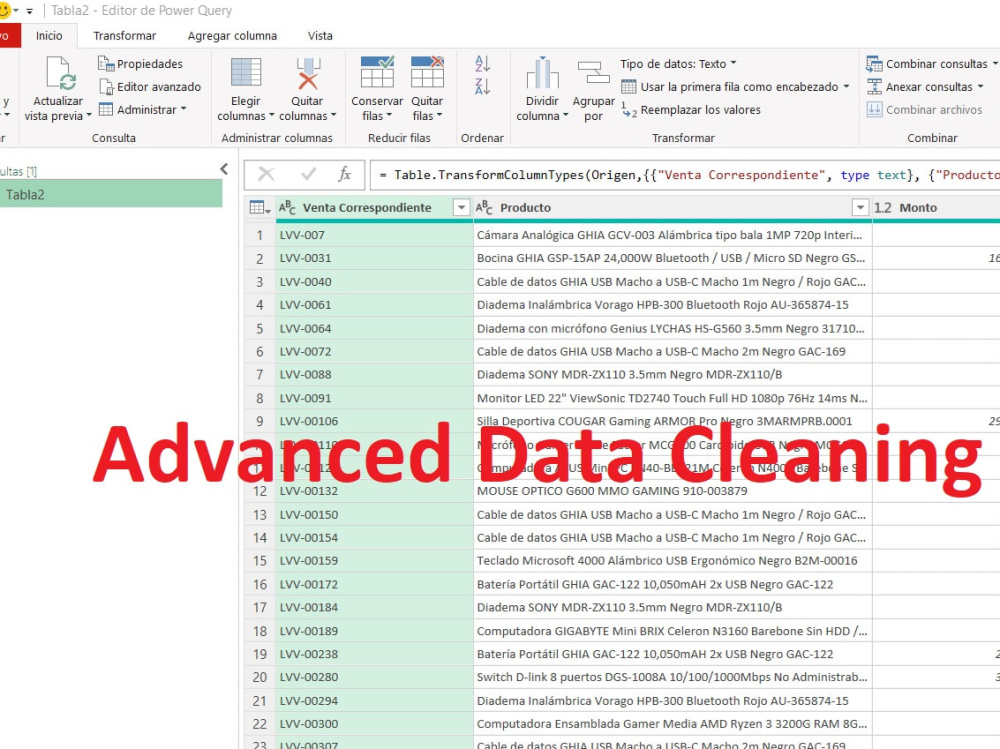Sort descending with the Z-A icon
Screen dimensions: 1000x749
click(x=482, y=86)
